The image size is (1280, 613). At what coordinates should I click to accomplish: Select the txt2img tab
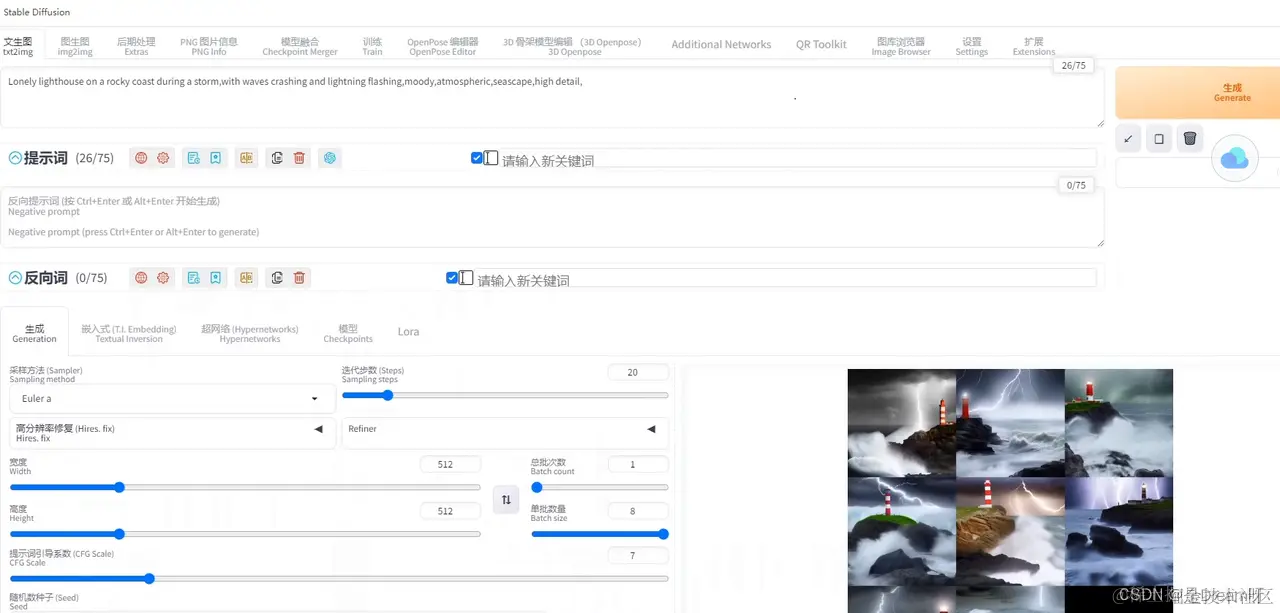(18, 46)
